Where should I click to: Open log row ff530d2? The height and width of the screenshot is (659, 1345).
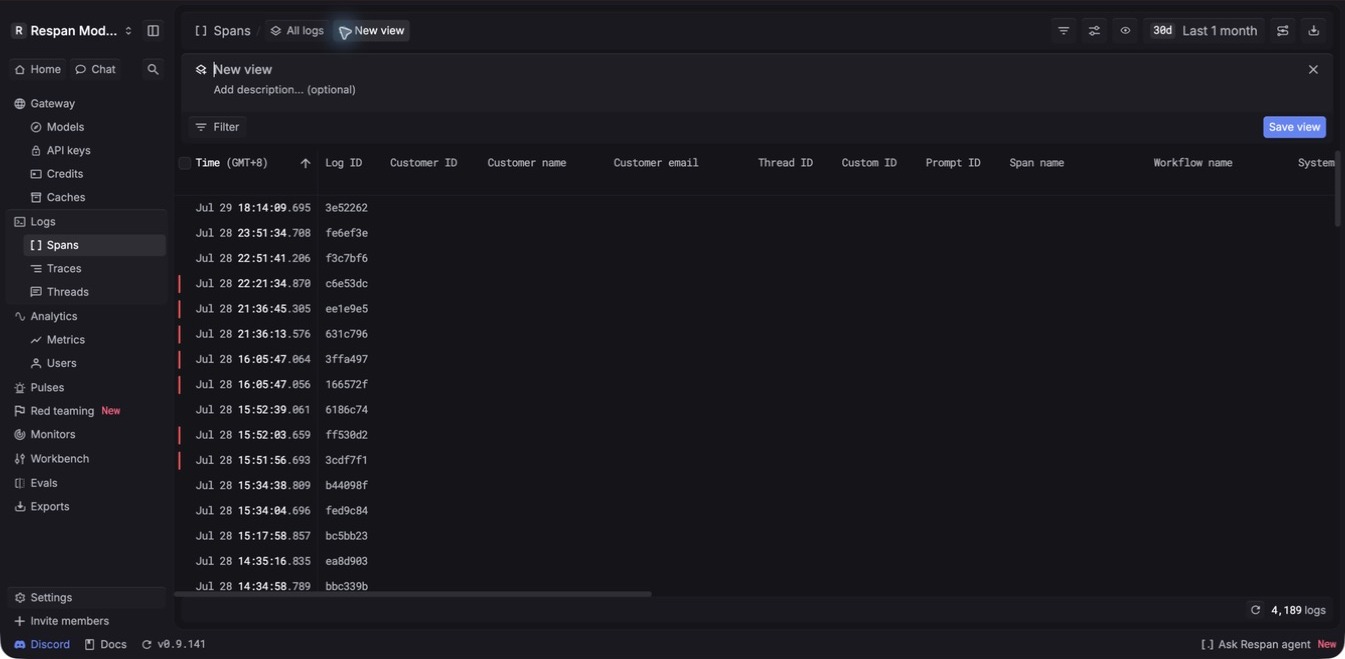coord(755,435)
